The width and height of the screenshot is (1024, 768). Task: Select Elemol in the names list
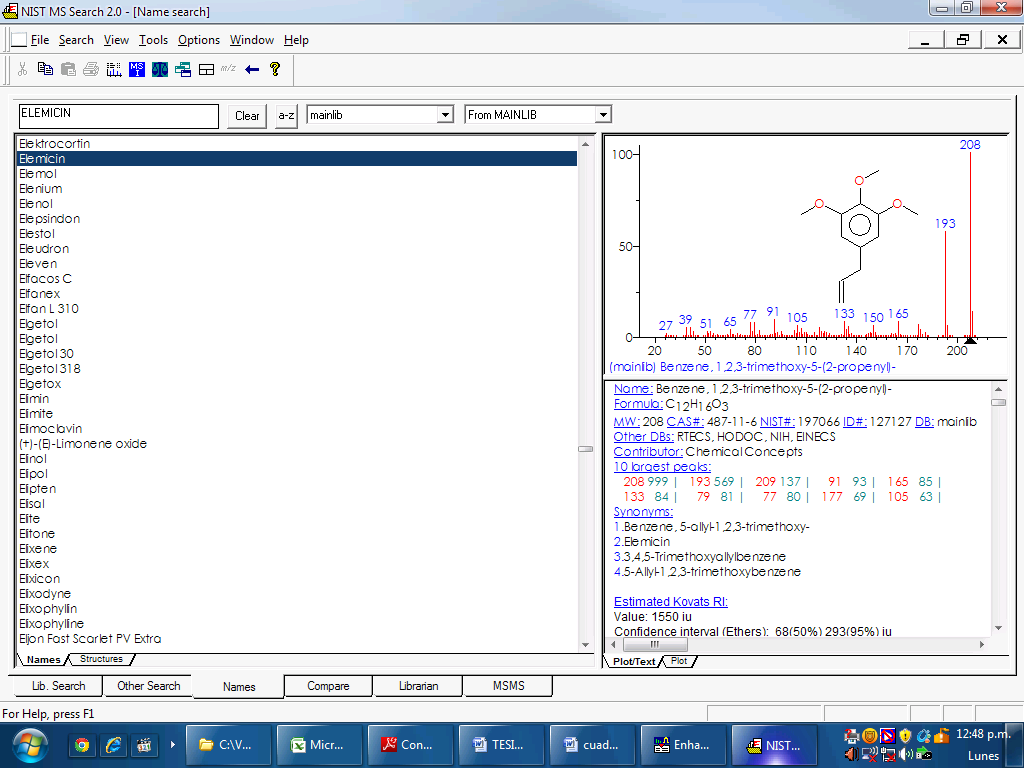[38, 174]
